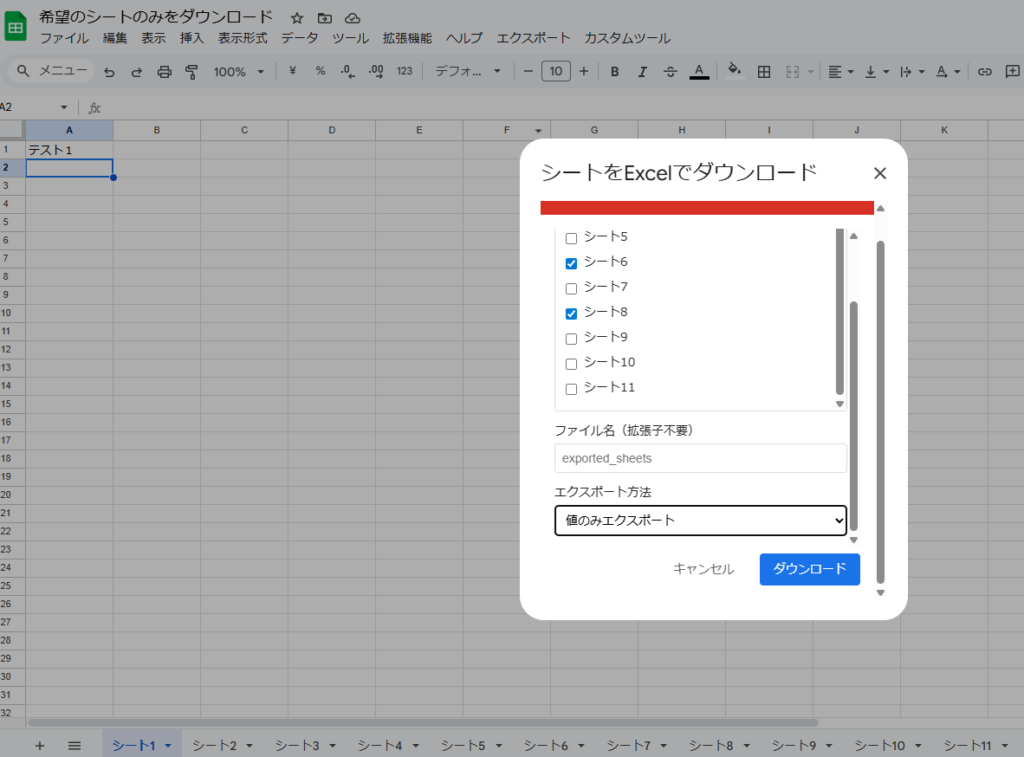Open the font family dropdown

468,71
